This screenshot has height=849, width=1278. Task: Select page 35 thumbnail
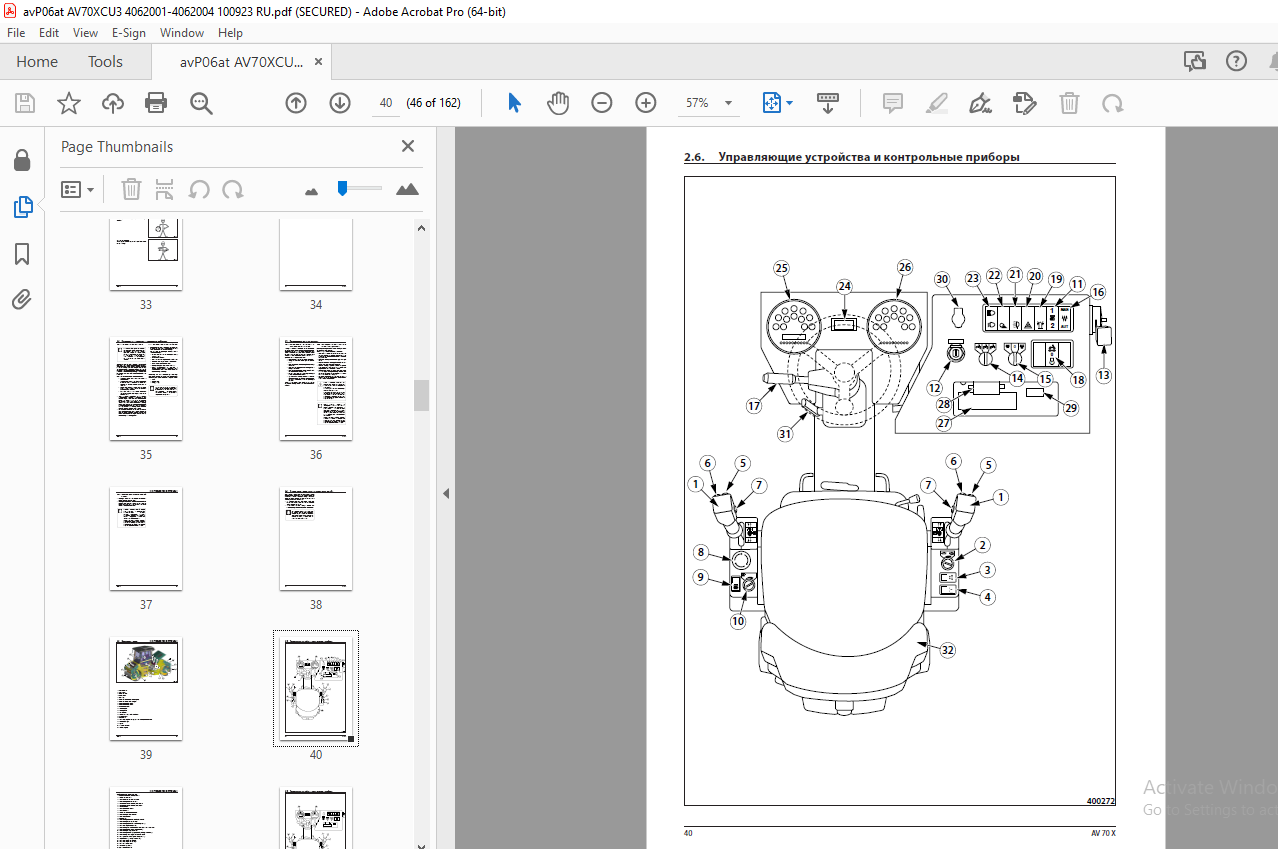146,388
